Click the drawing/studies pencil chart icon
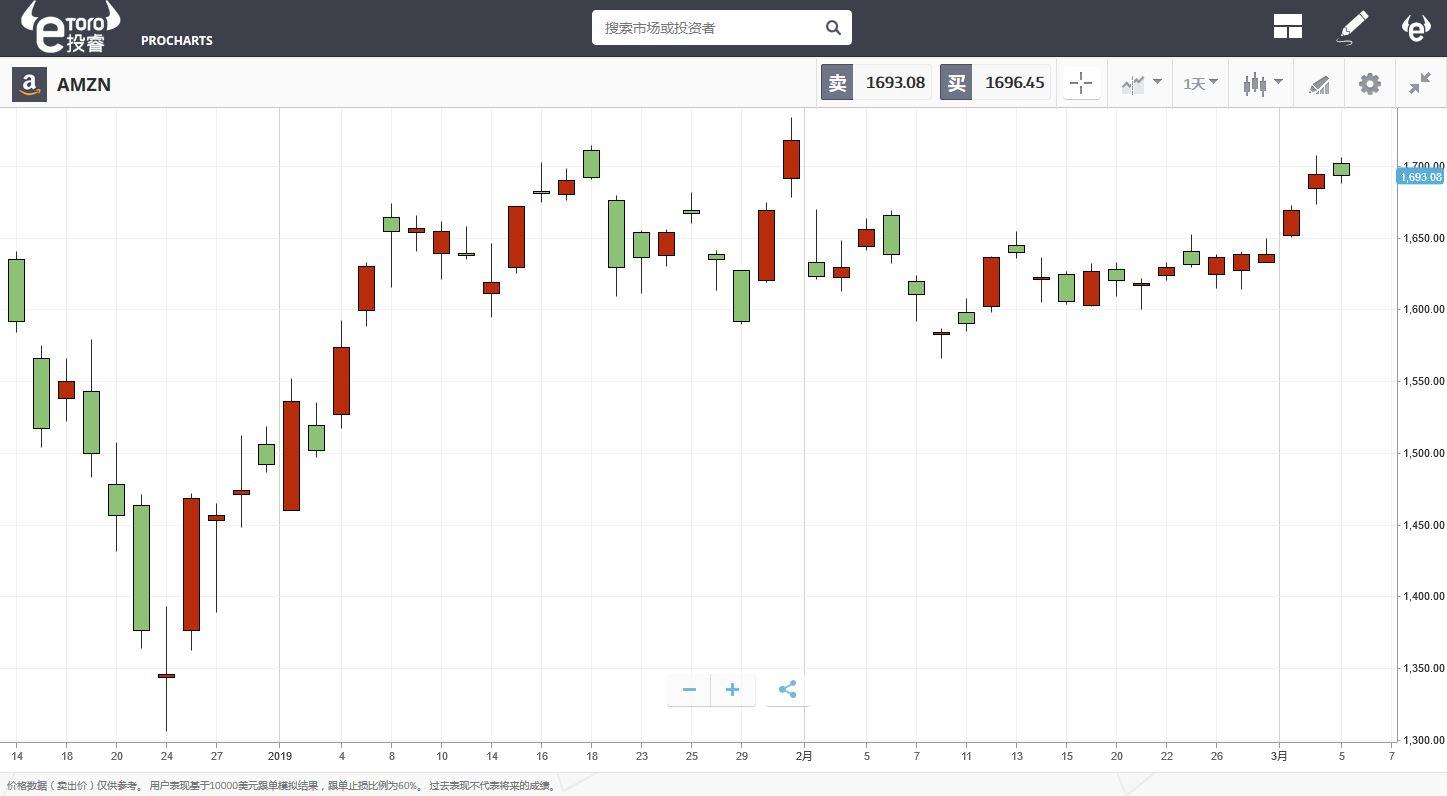The width and height of the screenshot is (1447, 796). (x=1319, y=84)
